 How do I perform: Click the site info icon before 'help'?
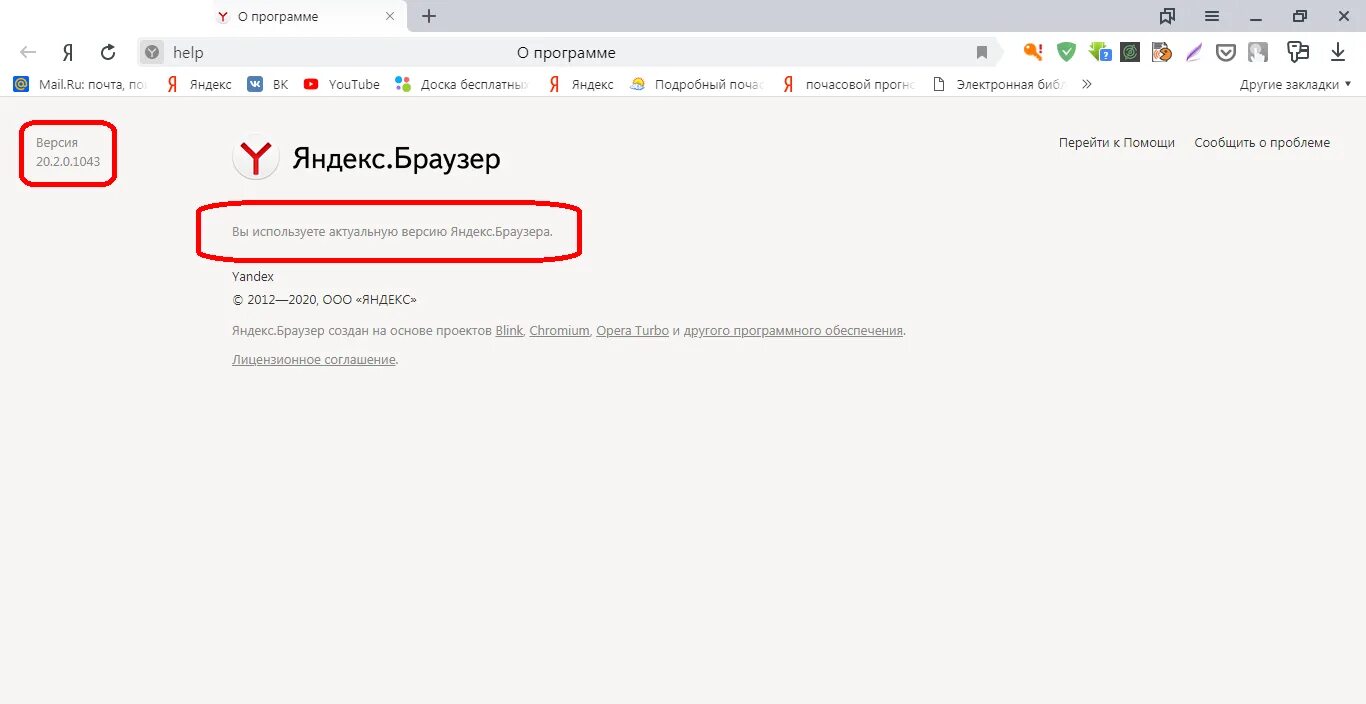coord(151,53)
